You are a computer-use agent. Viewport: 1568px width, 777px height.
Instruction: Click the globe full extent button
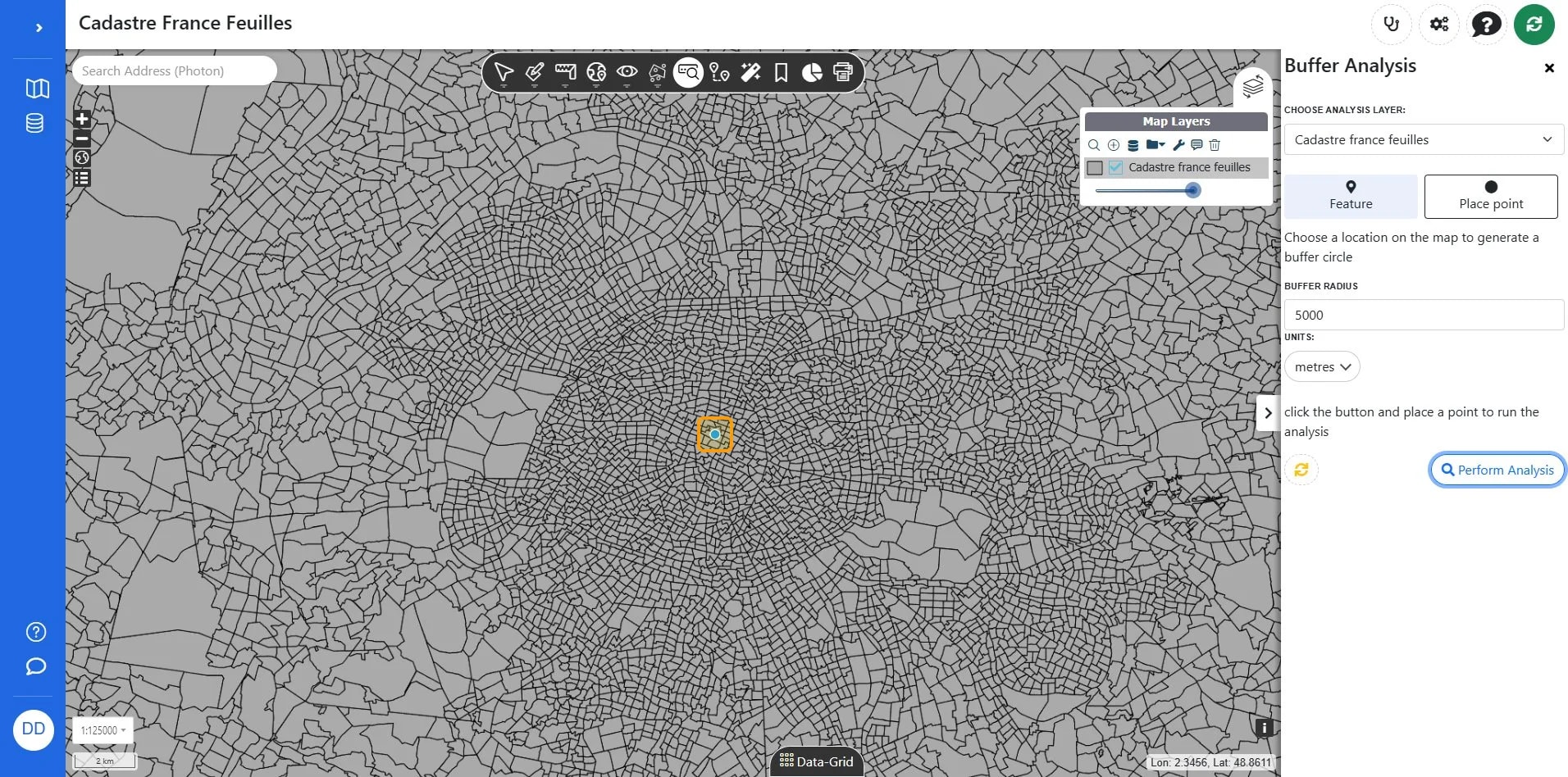click(82, 158)
